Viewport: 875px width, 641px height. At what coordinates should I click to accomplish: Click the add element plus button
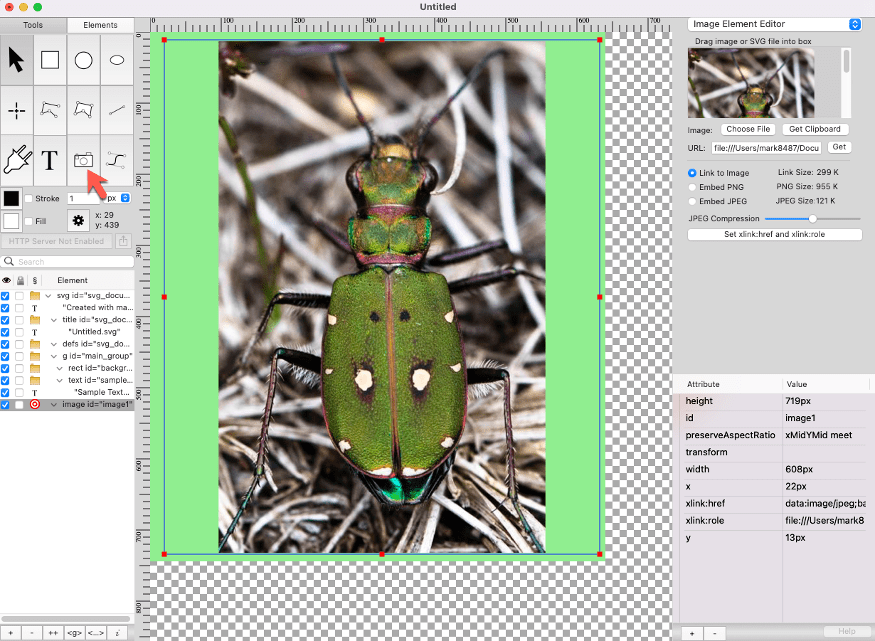coord(11,633)
